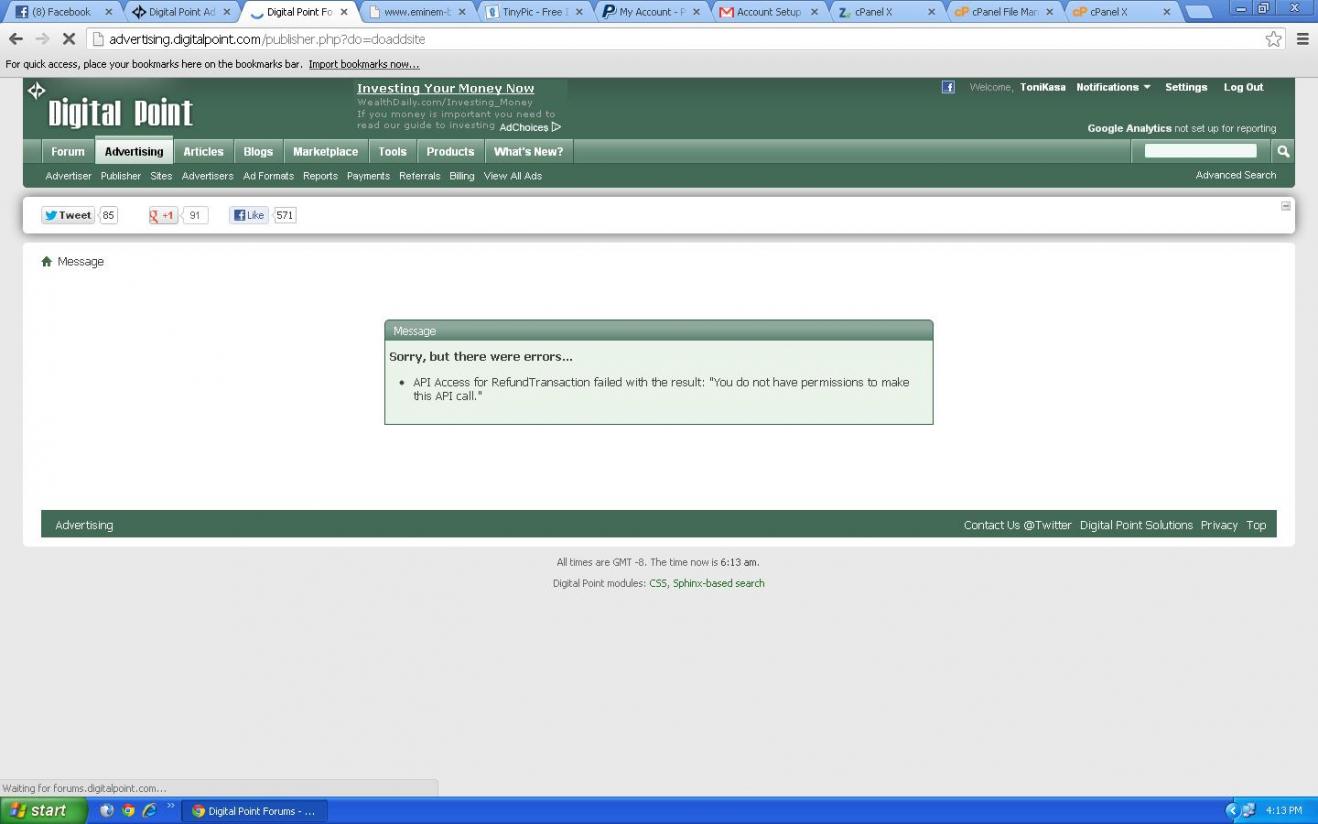Open the Sites sub-menu link
This screenshot has width=1318, height=824.
161,176
